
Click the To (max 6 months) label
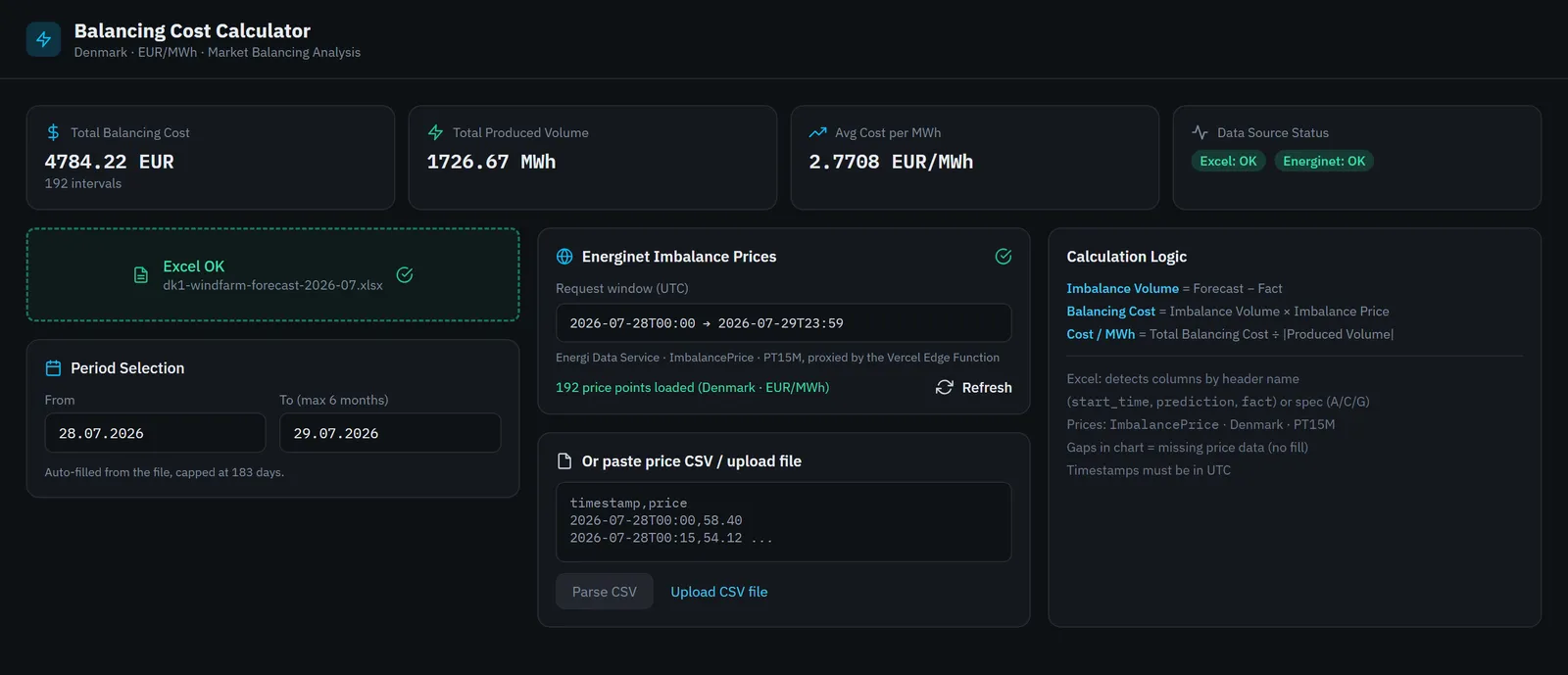tap(333, 401)
